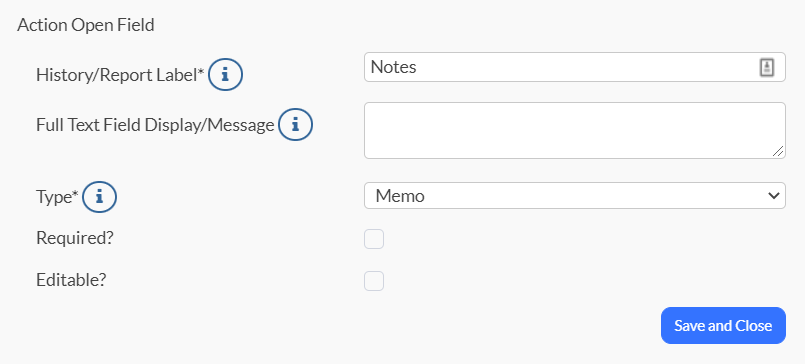Click the Required? label text
The width and height of the screenshot is (805, 364).
(74, 238)
